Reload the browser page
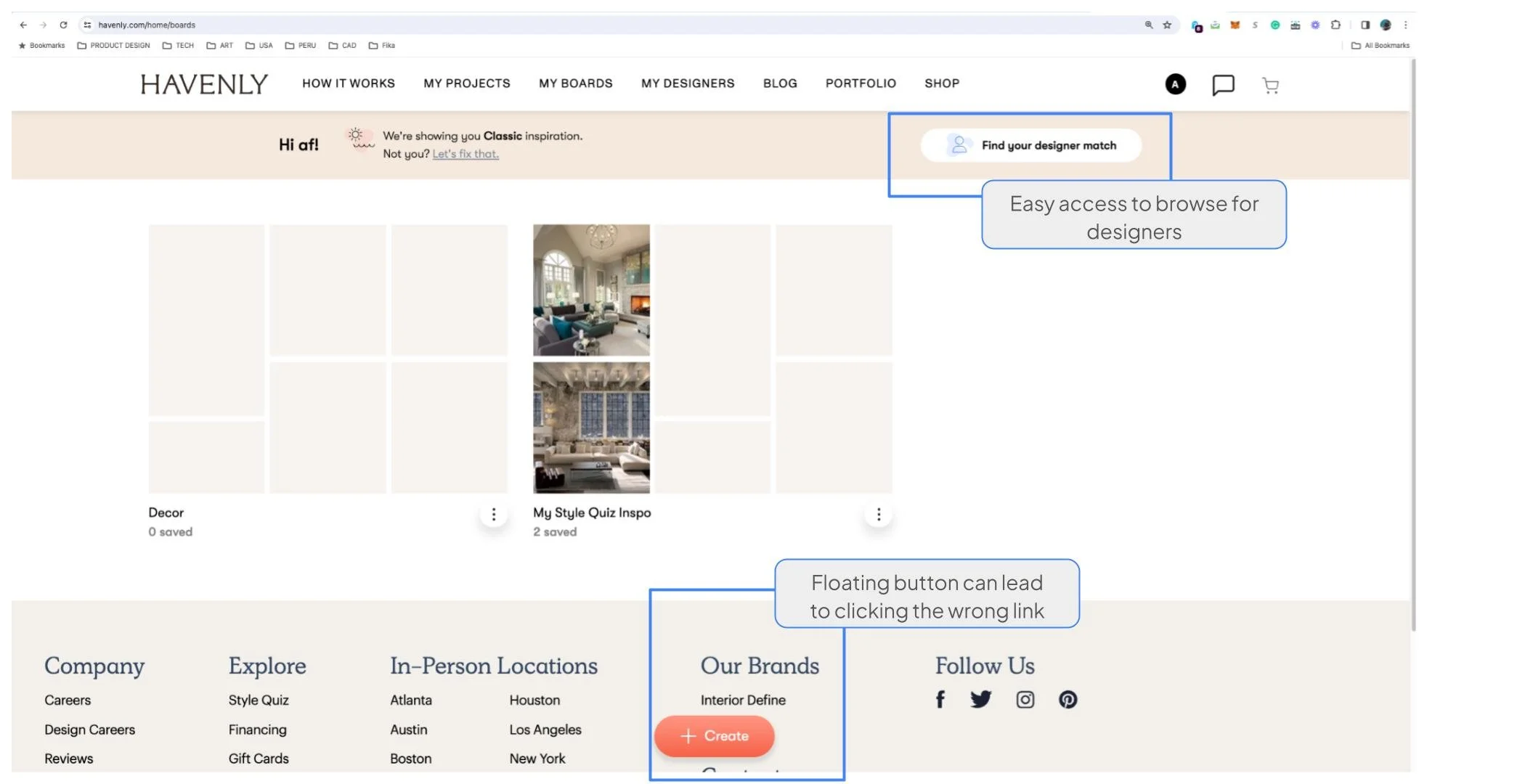 point(63,25)
